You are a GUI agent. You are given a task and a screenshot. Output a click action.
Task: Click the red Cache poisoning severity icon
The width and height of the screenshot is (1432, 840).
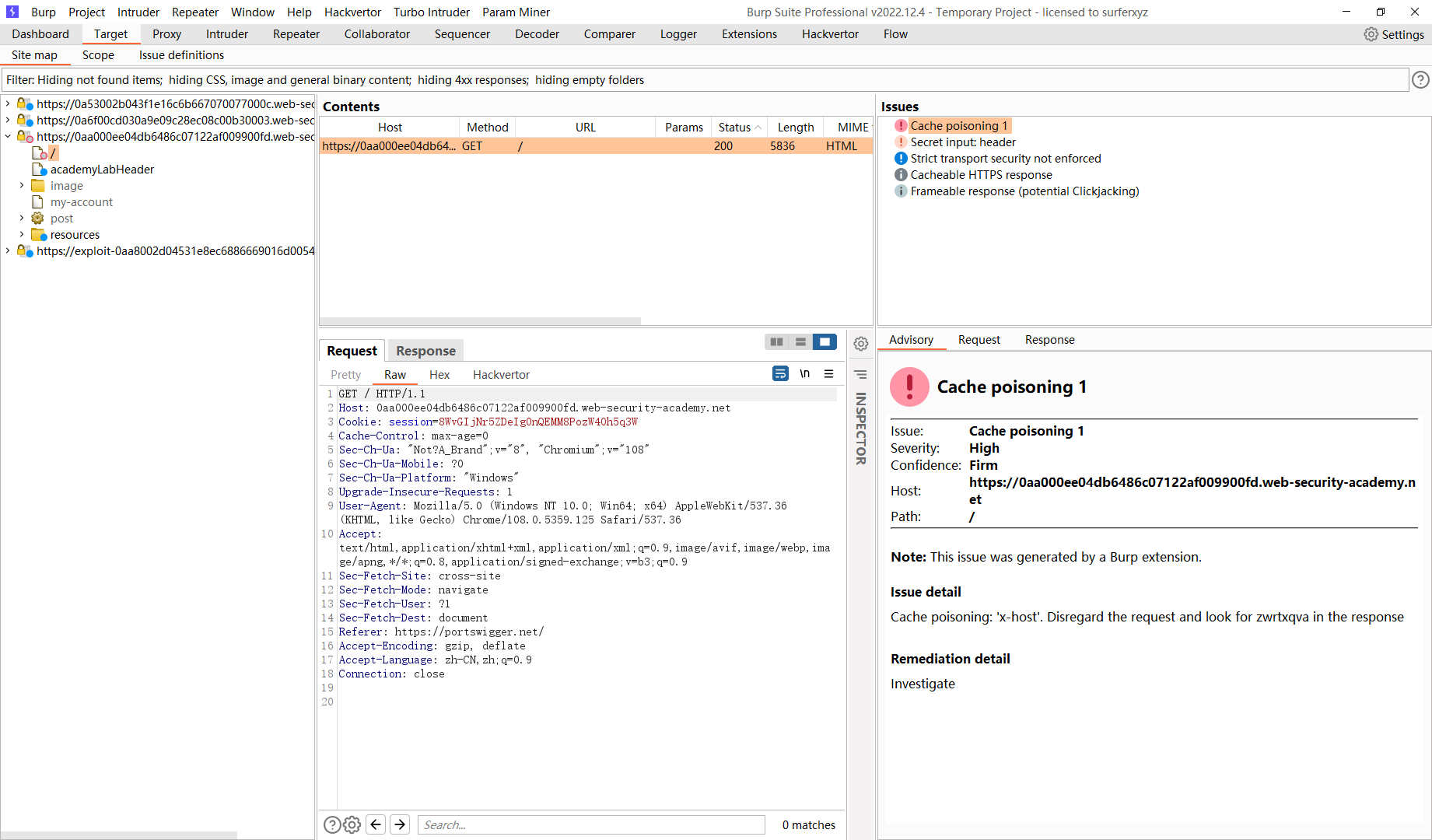[901, 125]
